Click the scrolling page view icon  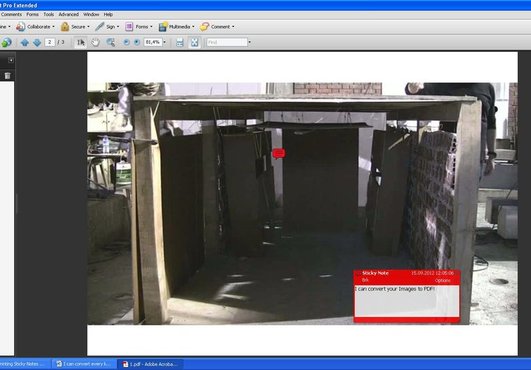click(180, 42)
